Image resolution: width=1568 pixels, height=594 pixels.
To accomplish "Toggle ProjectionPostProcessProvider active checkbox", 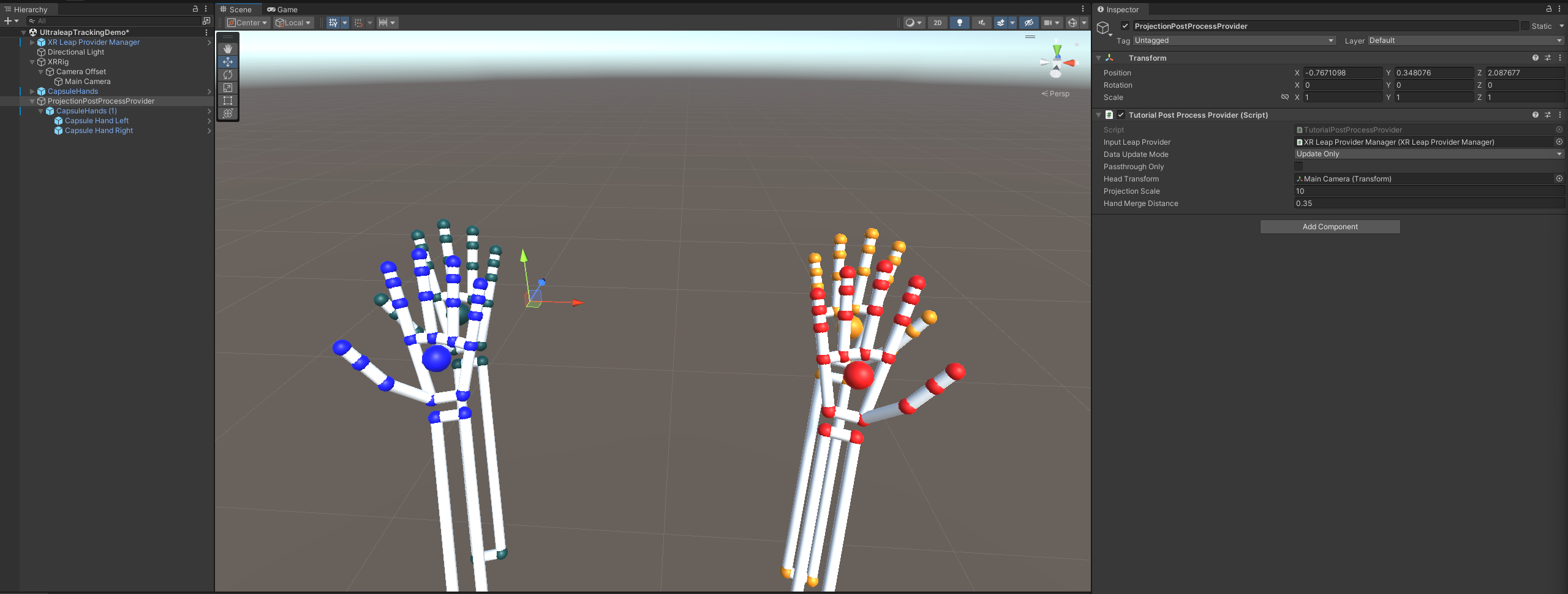I will pos(1125,26).
